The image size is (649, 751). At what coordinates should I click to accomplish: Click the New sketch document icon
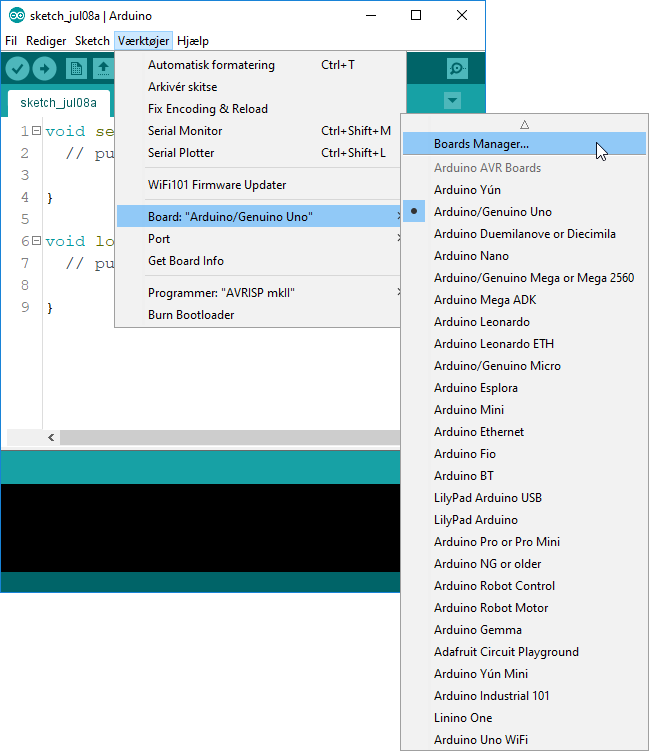point(76,68)
